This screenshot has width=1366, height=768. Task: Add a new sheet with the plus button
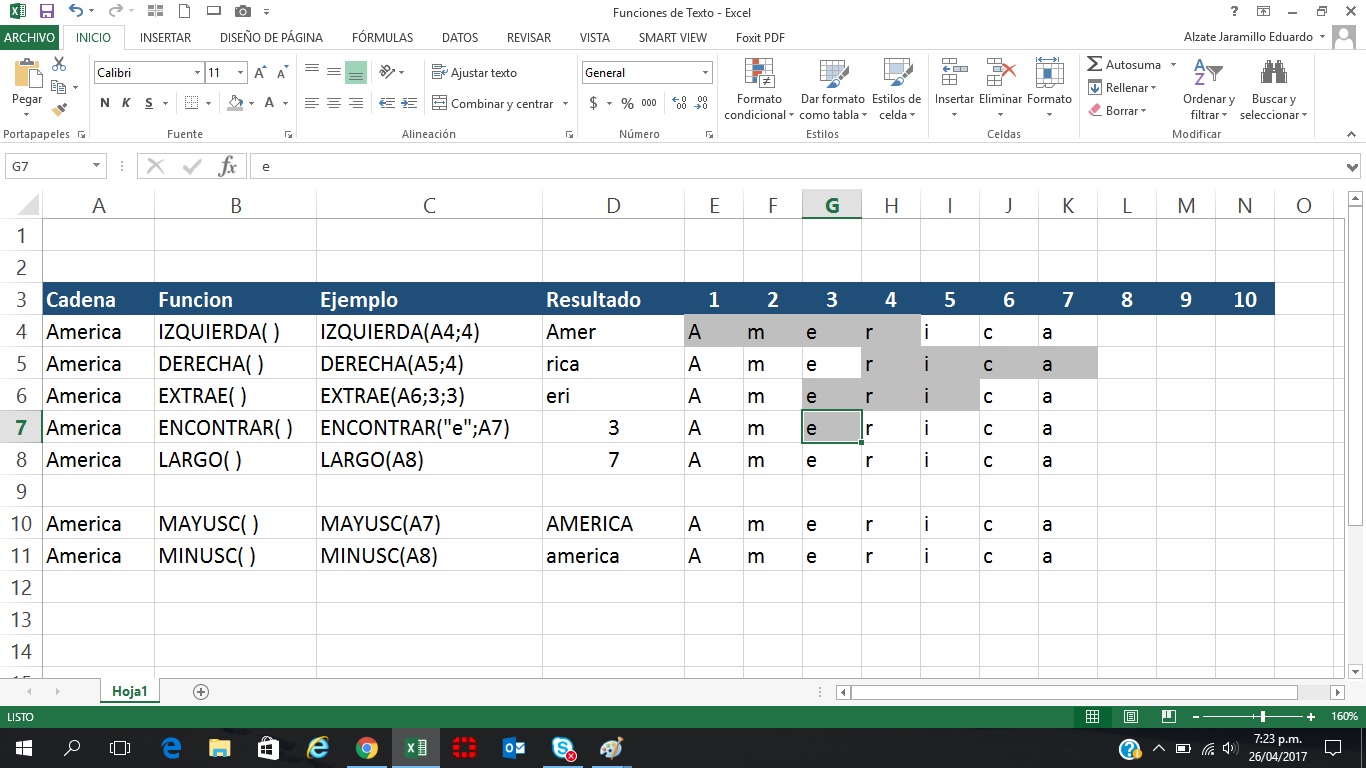[x=200, y=691]
